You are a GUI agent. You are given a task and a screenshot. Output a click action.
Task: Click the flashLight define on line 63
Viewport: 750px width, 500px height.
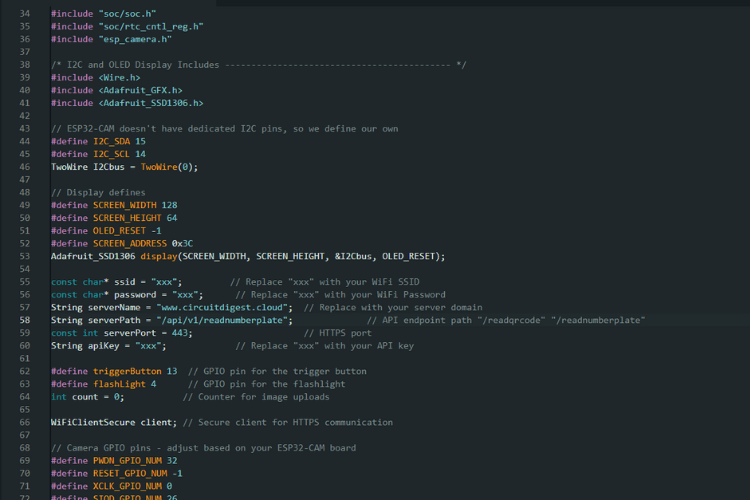[103, 384]
